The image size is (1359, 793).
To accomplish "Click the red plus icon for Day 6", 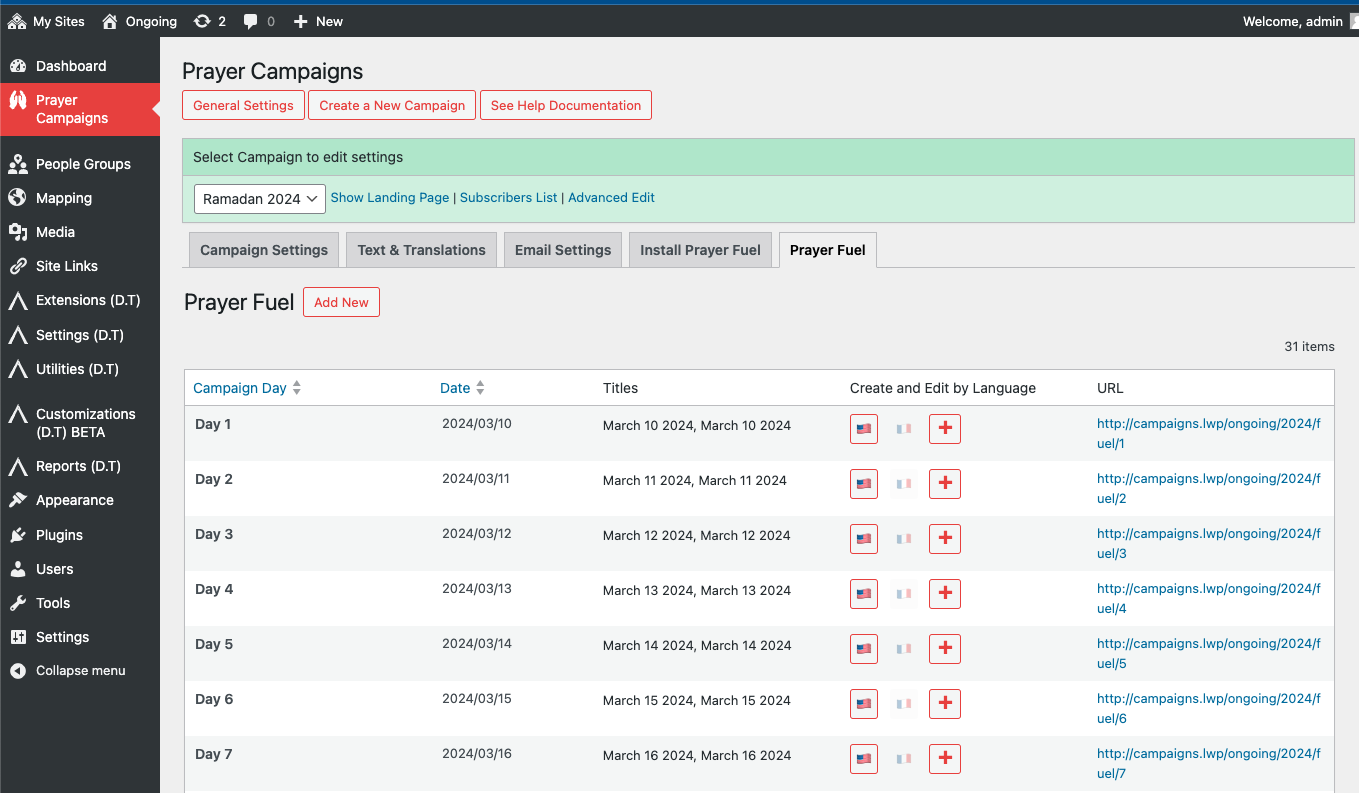I will point(945,703).
